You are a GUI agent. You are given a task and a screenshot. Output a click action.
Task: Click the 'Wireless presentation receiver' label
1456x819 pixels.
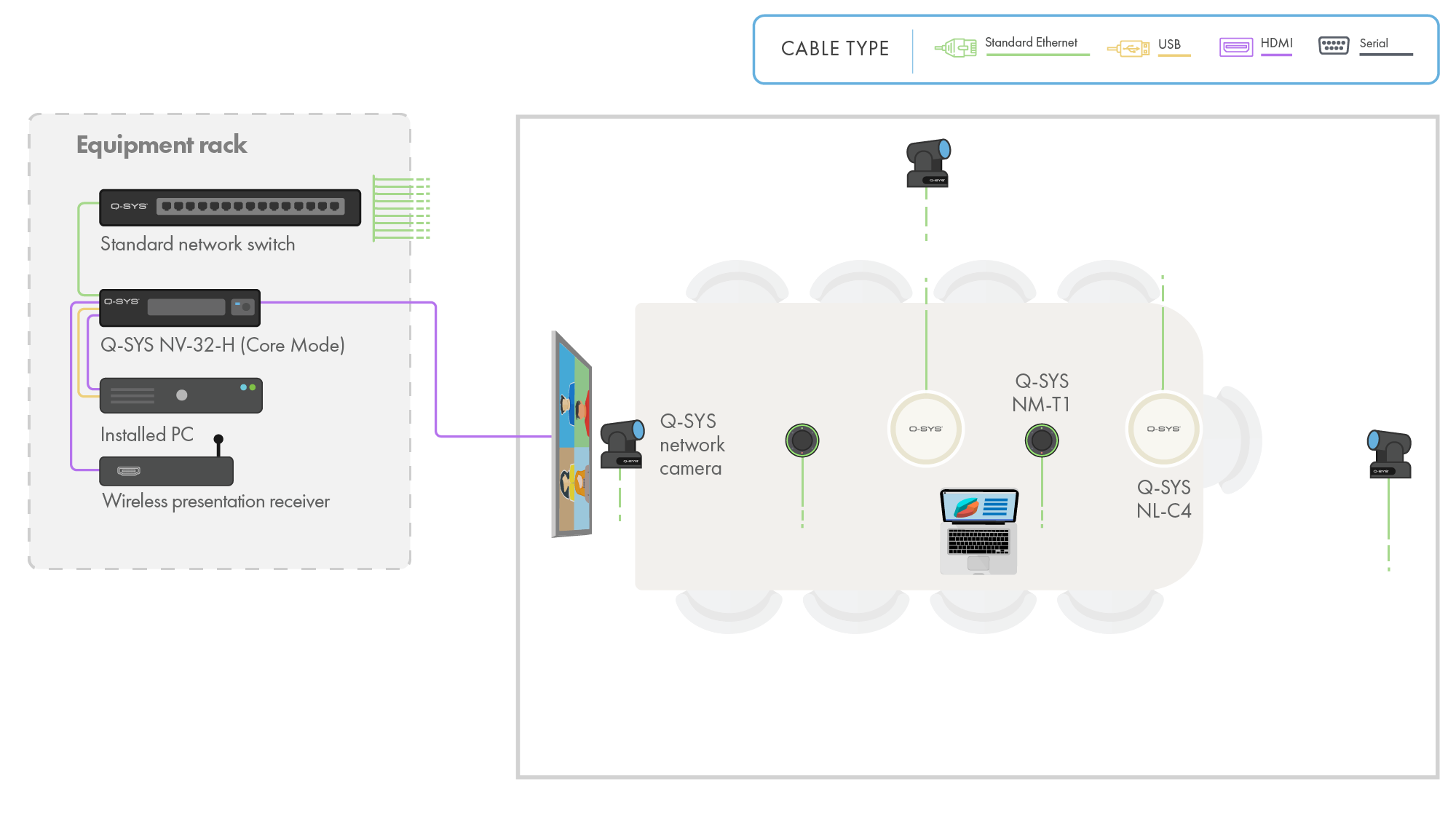(216, 502)
